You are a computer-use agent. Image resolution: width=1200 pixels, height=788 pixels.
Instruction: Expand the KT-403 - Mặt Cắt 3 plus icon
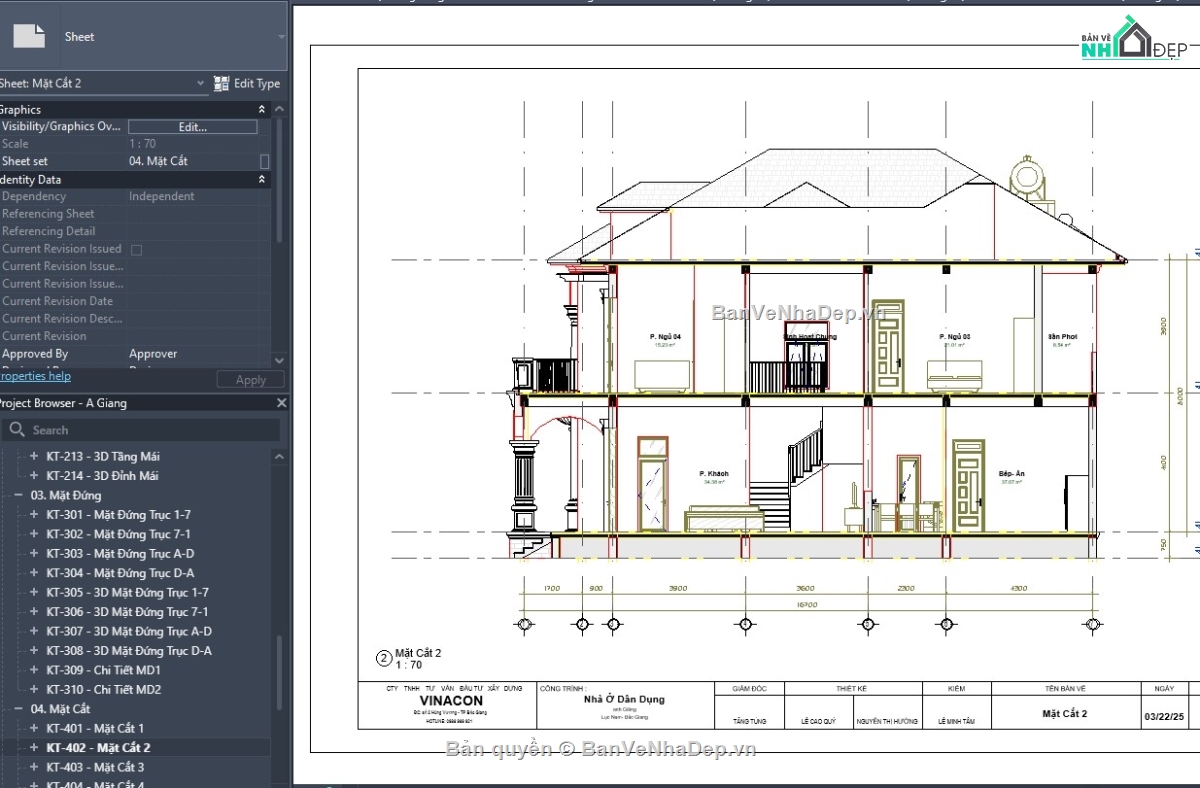point(34,767)
